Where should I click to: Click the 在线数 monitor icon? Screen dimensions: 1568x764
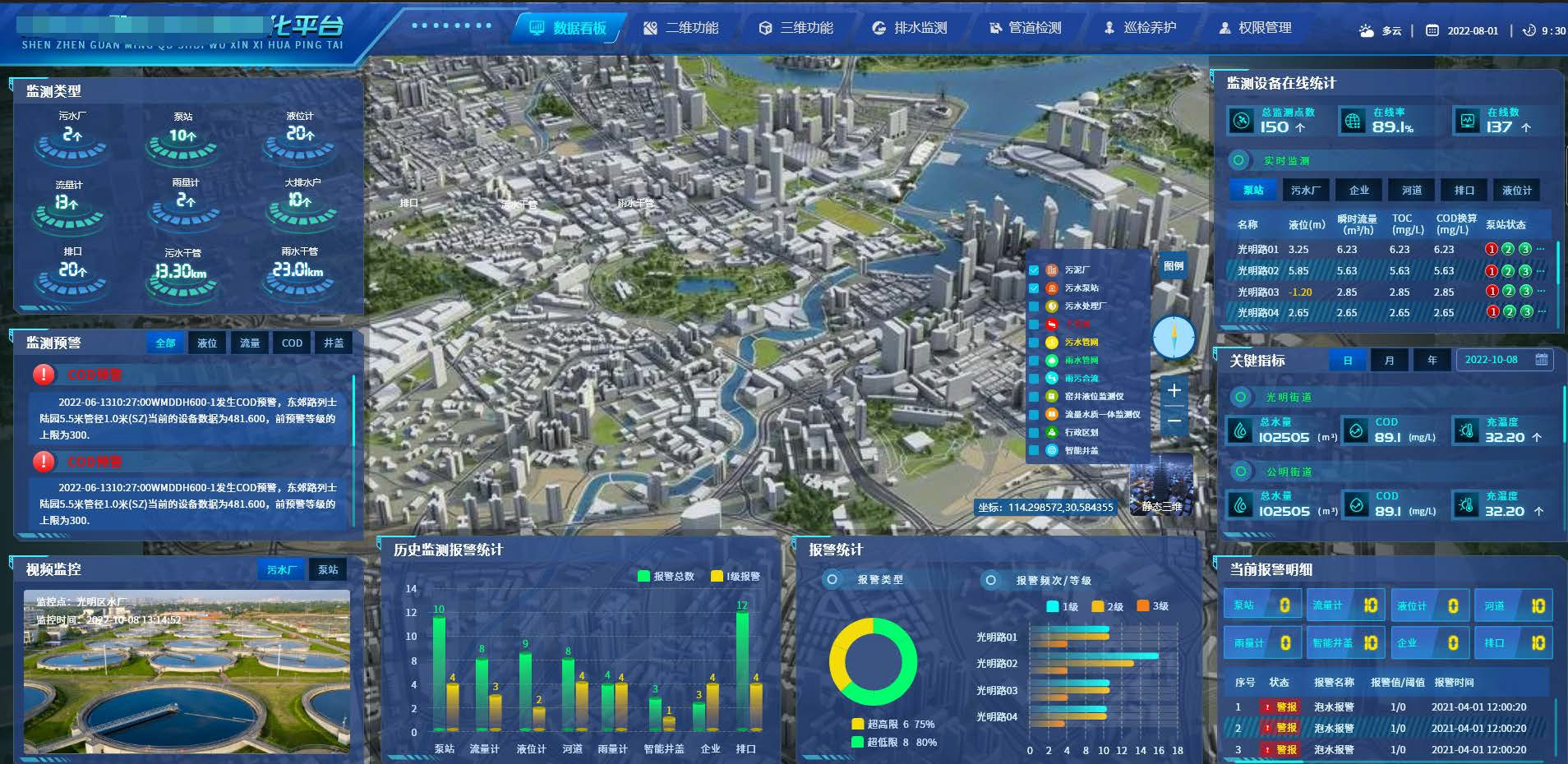1467,121
